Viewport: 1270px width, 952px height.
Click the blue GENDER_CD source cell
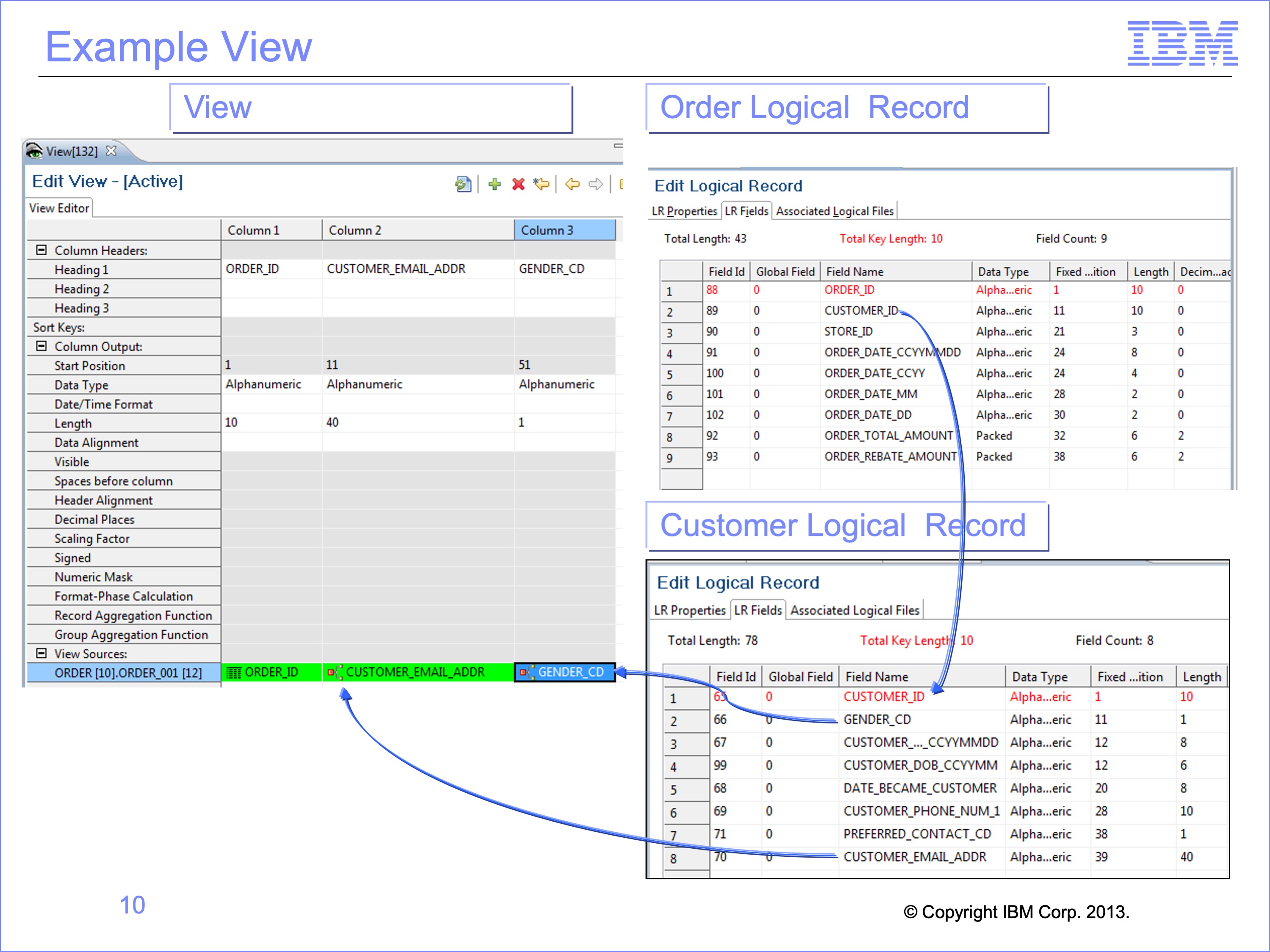click(x=565, y=672)
